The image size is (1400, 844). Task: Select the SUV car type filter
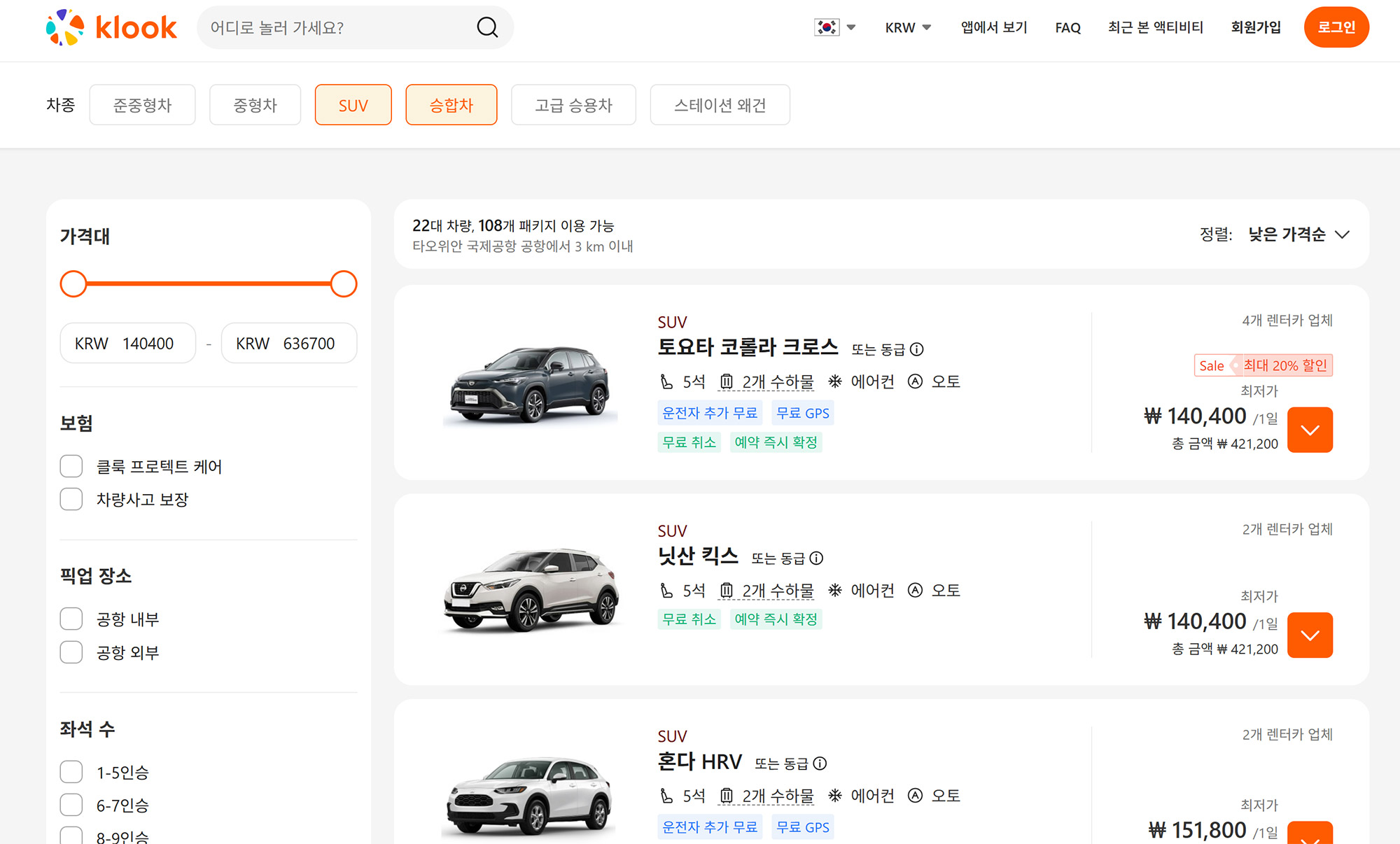tap(353, 105)
